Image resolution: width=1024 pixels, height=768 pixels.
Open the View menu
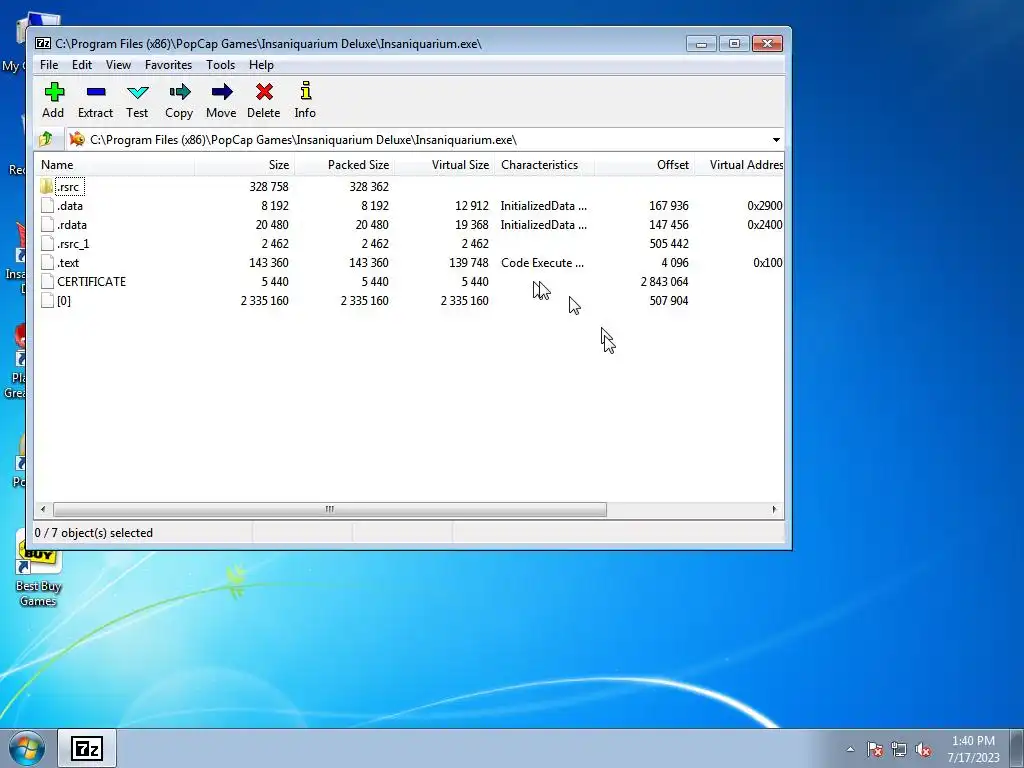click(118, 65)
